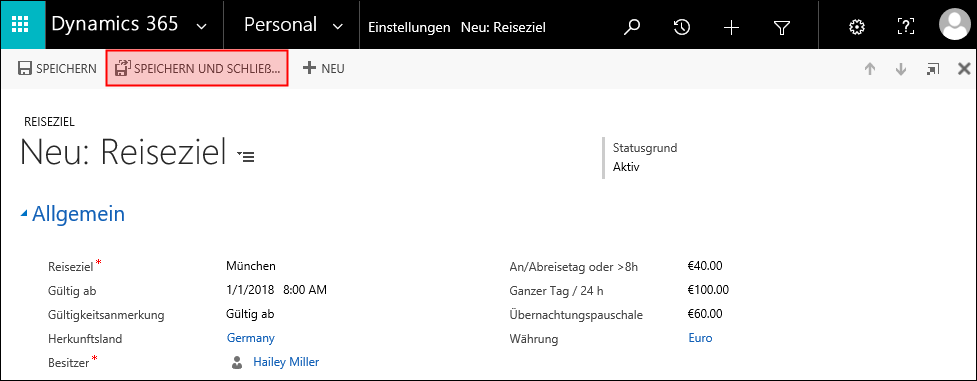
Task: Click the Einstellungen breadcrumb item
Action: (x=409, y=27)
